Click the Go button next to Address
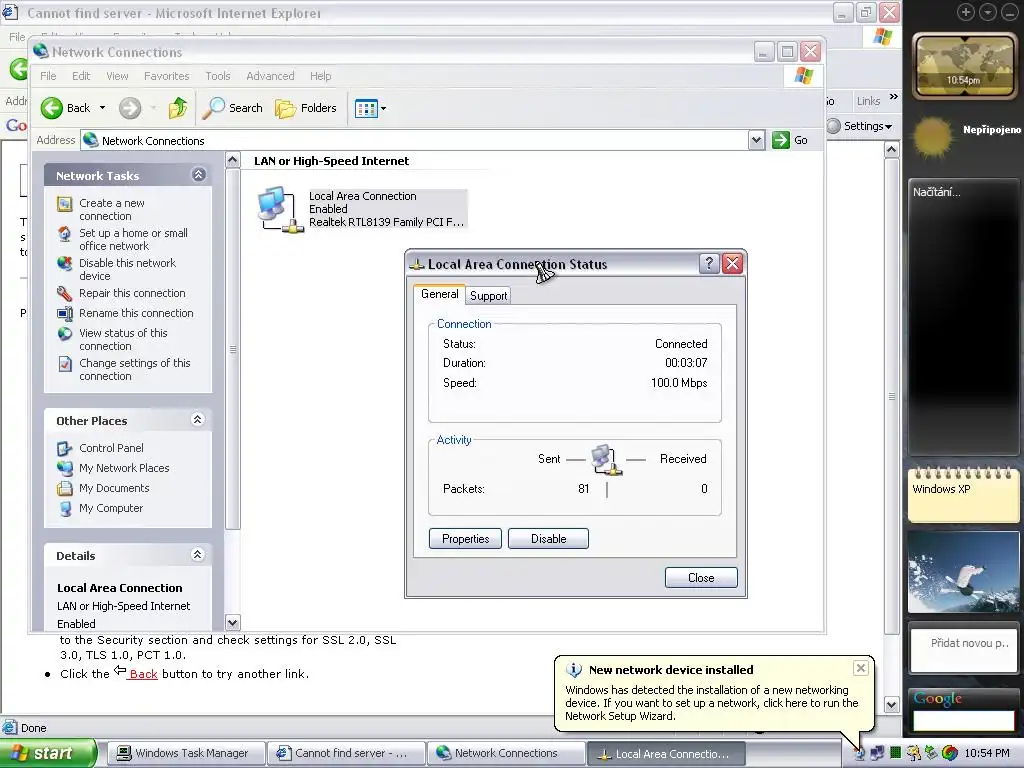 (x=790, y=140)
